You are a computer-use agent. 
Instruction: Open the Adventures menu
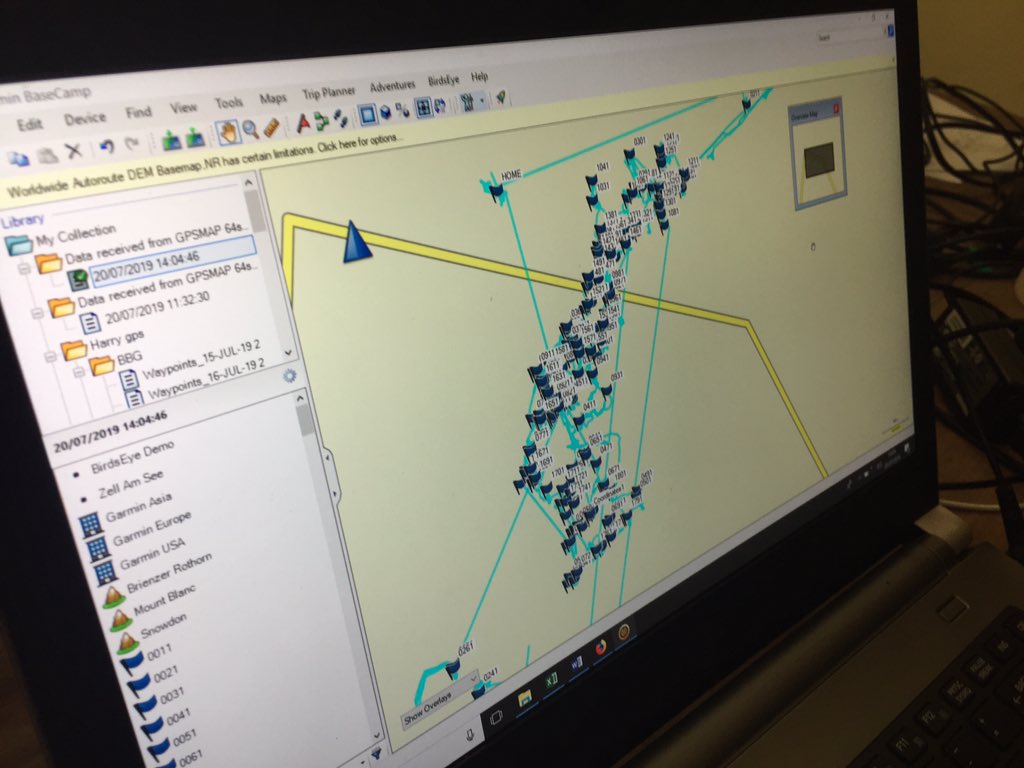pyautogui.click(x=392, y=86)
